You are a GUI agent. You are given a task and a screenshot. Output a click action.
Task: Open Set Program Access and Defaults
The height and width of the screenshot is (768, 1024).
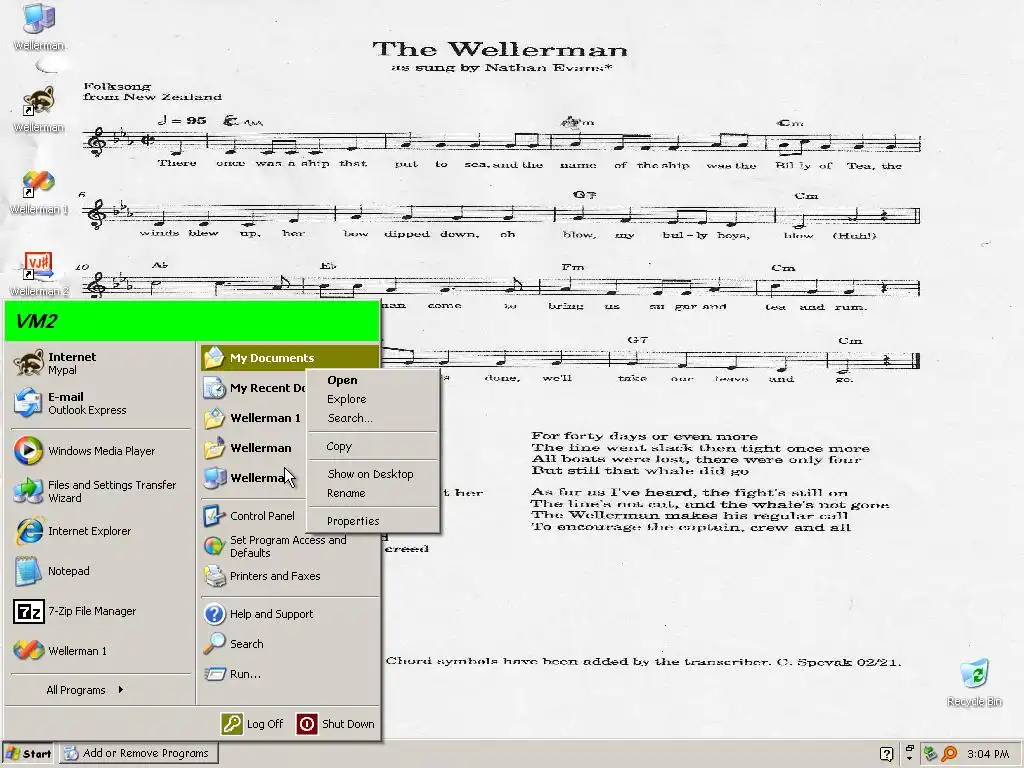(289, 546)
